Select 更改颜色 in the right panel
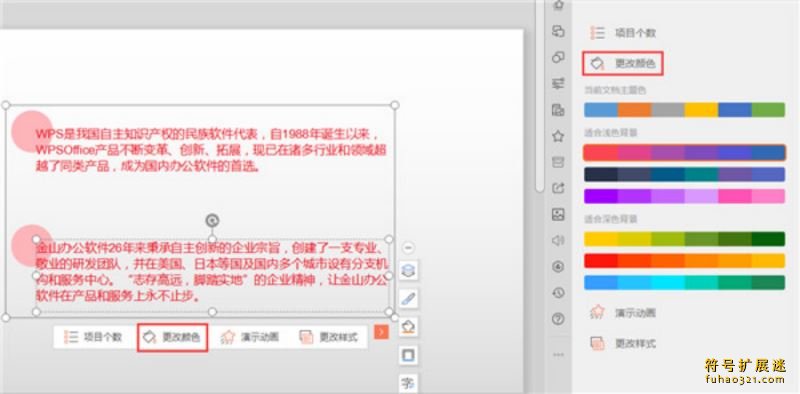800x394 pixels. point(623,64)
